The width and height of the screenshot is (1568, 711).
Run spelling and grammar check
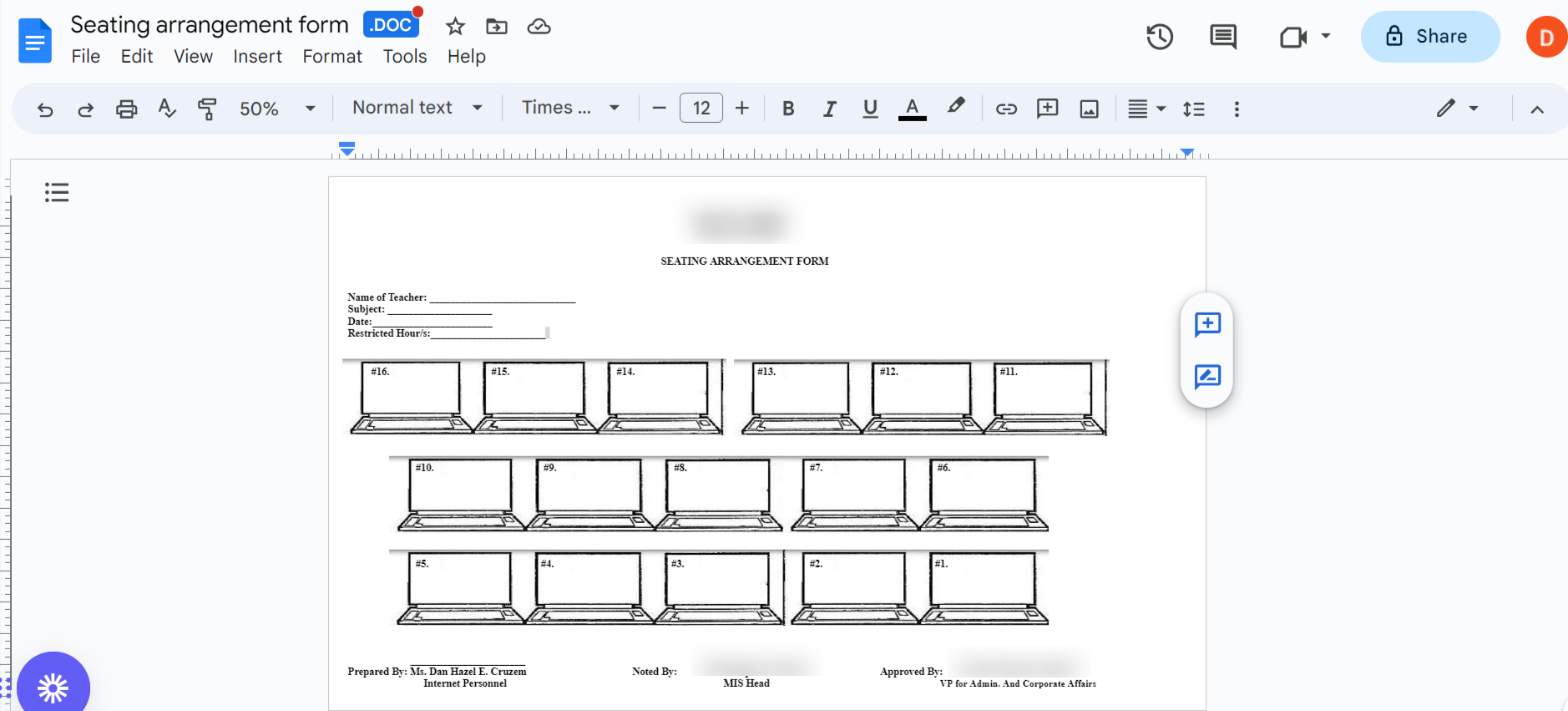pos(167,109)
